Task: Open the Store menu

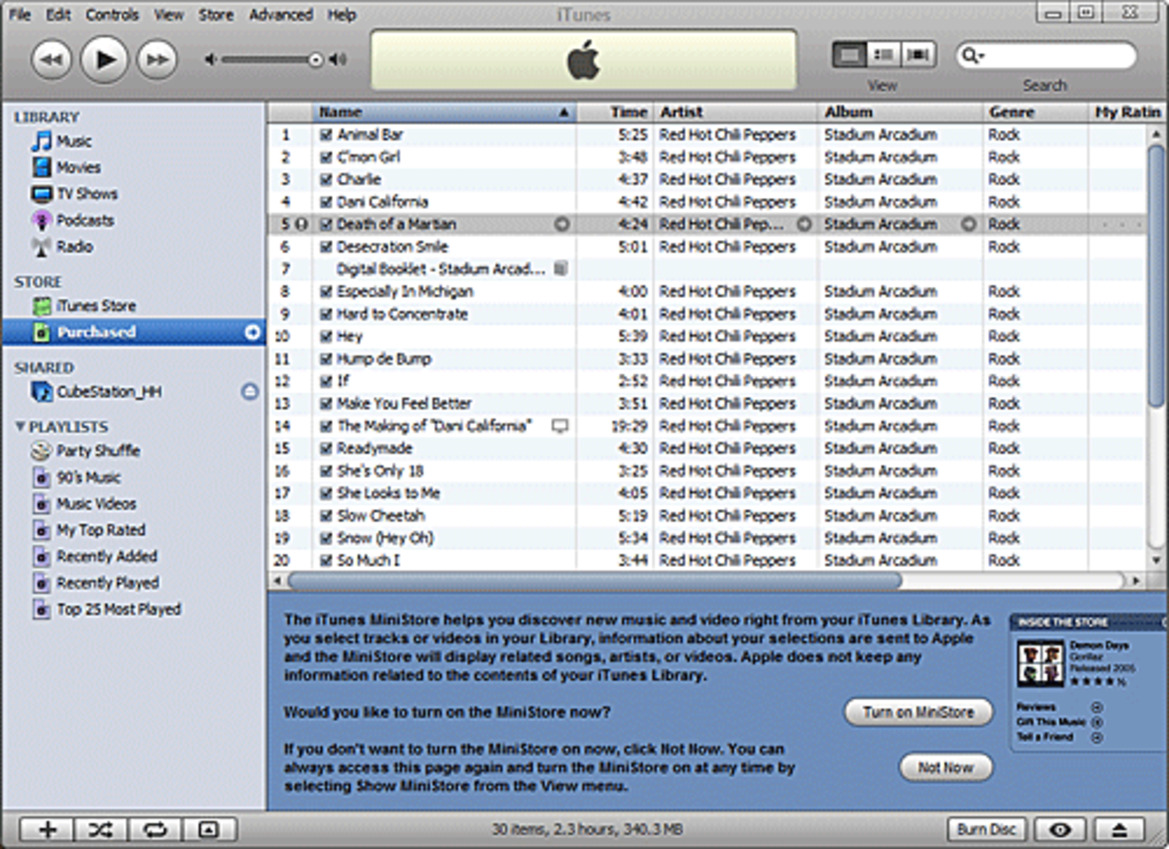Action: pos(215,15)
